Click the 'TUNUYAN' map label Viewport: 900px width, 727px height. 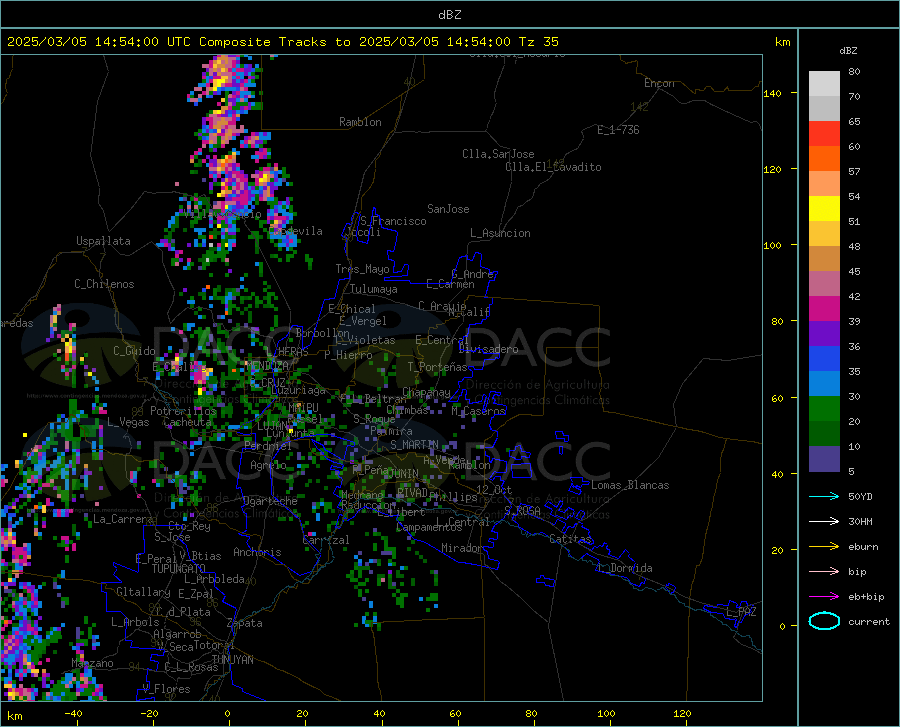click(232, 659)
